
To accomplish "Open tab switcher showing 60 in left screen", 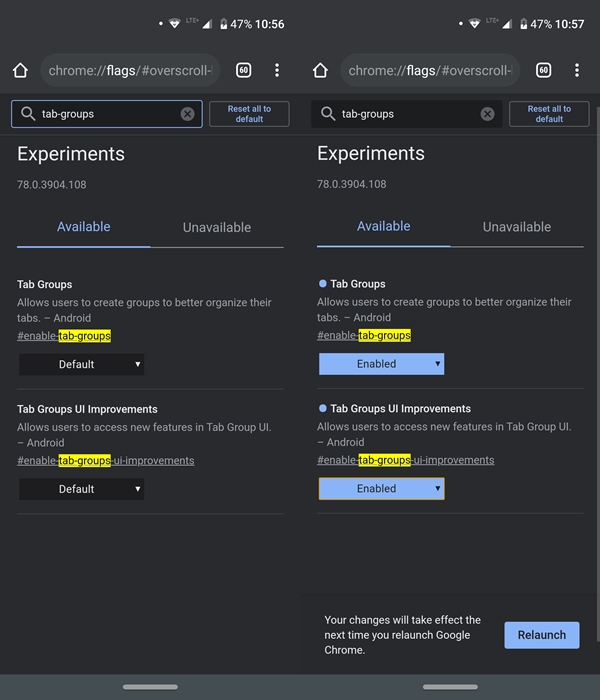I will click(x=243, y=70).
